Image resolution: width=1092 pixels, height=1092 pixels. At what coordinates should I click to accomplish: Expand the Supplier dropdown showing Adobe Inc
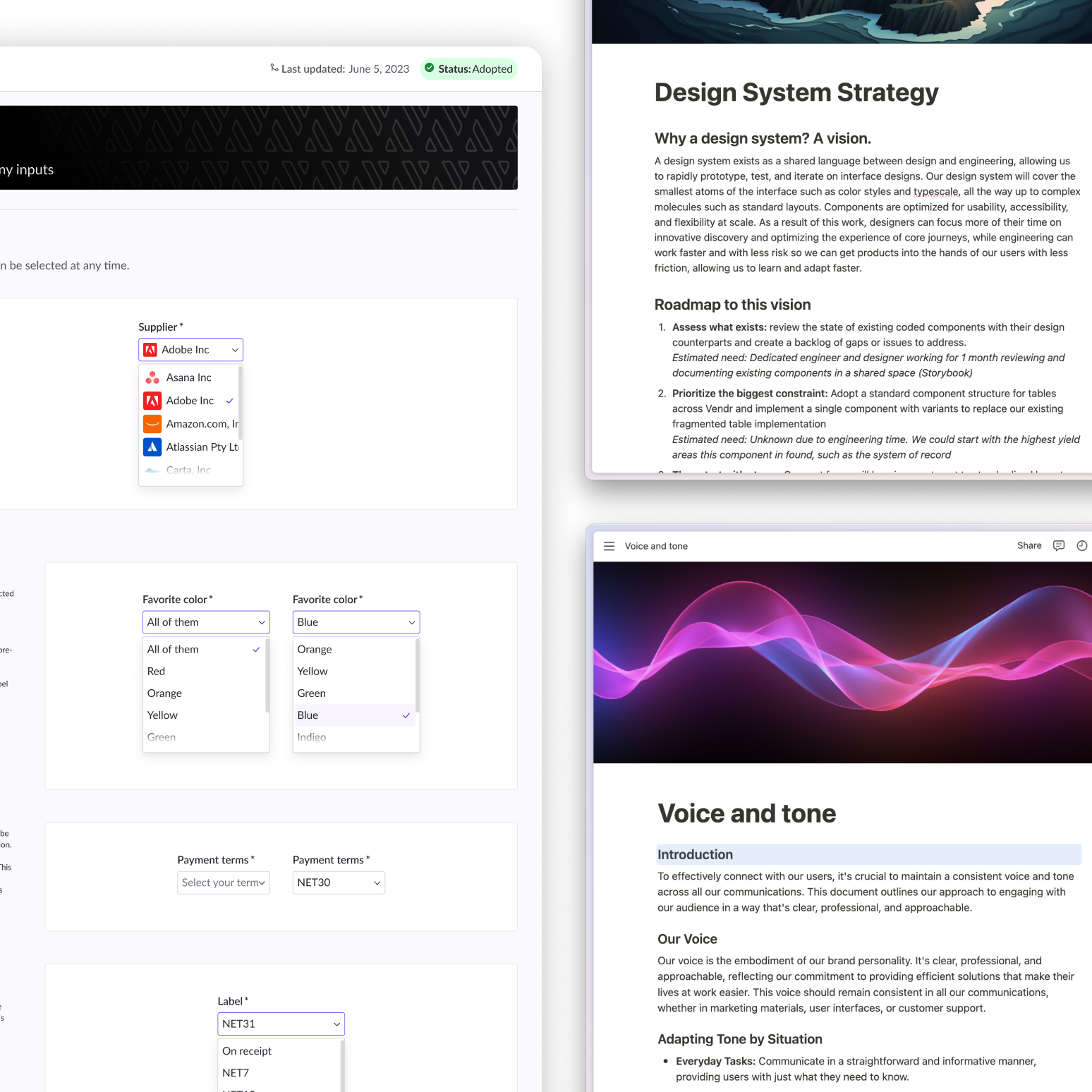[x=190, y=350]
